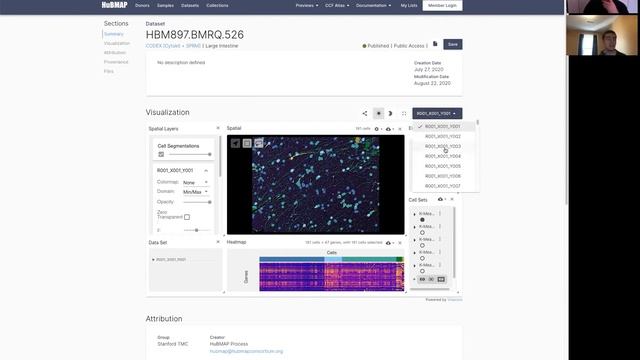Open the CODEX [Cytokit + SPRM] link
The height and width of the screenshot is (360, 640).
173,46
